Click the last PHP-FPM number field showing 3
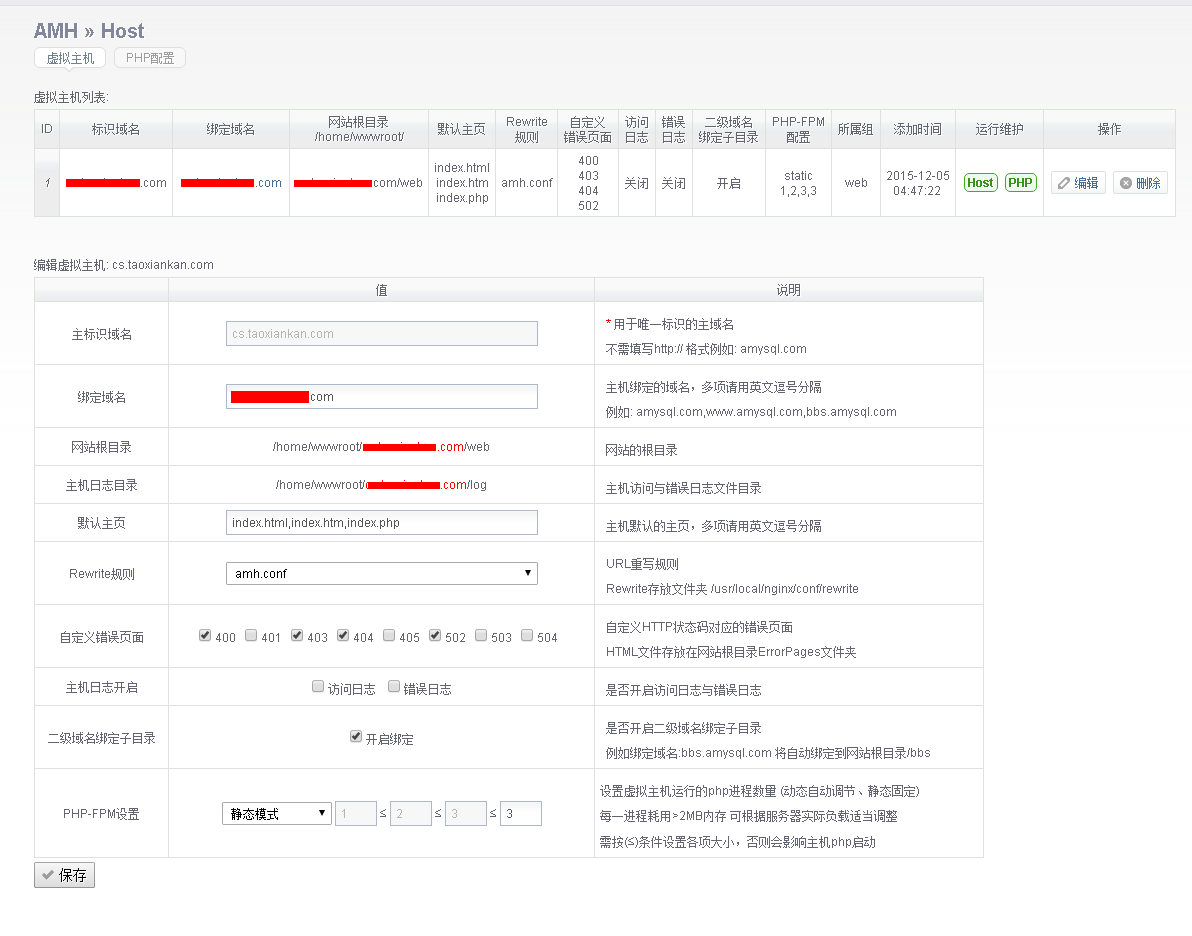 [x=520, y=814]
